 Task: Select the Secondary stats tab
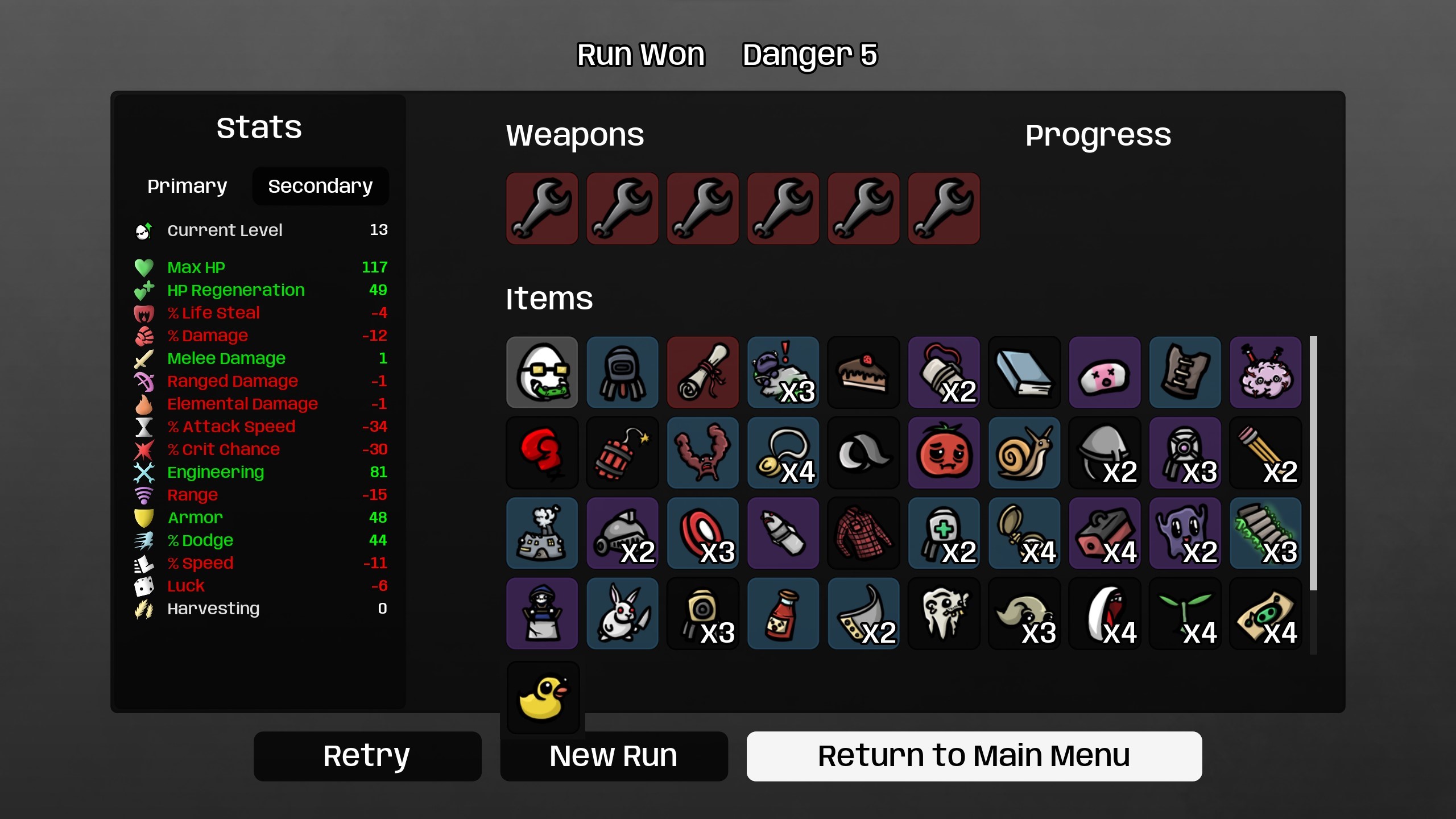click(x=320, y=186)
